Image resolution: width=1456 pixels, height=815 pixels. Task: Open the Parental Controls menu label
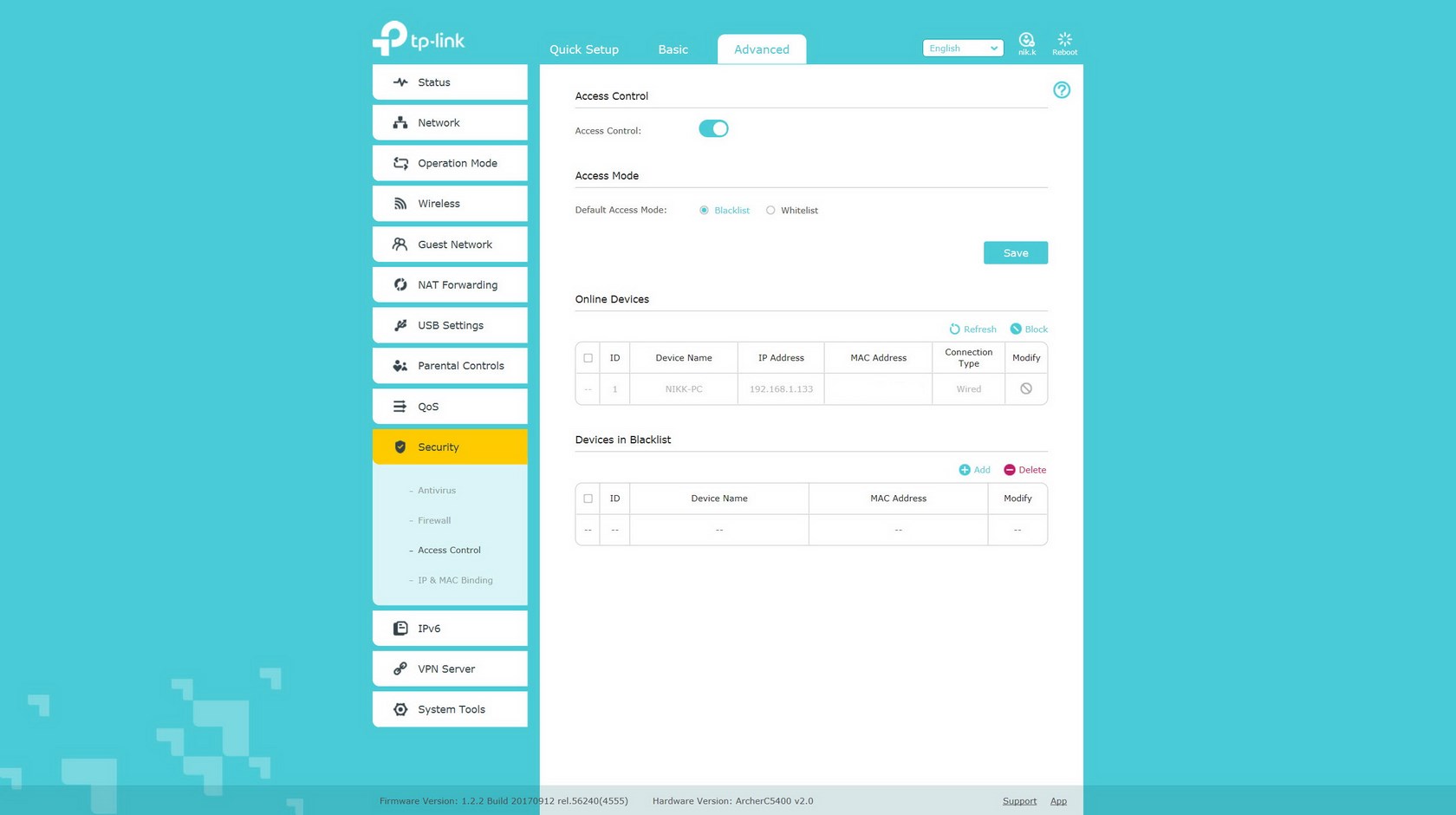click(x=461, y=366)
